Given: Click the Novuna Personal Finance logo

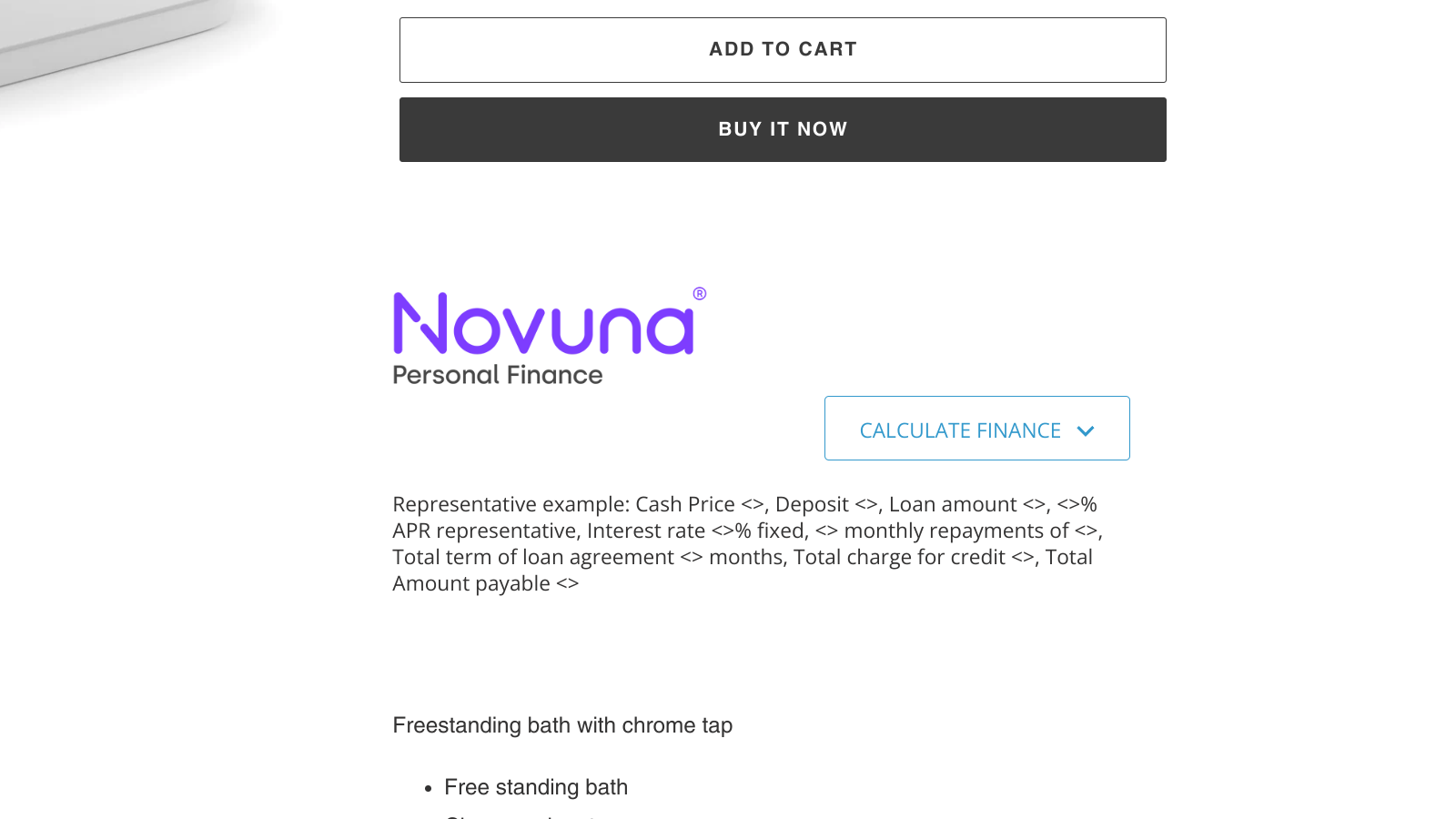Looking at the screenshot, I should pyautogui.click(x=546, y=337).
